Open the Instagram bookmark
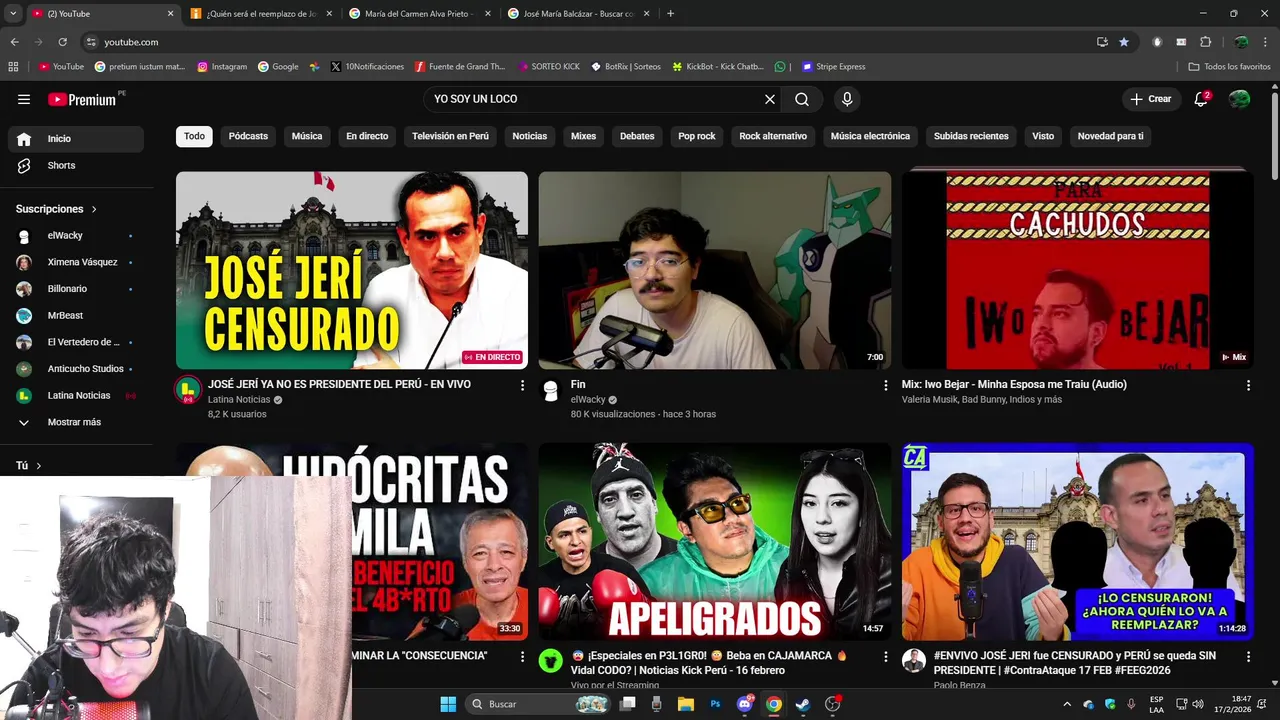The height and width of the screenshot is (720, 1280). [x=222, y=67]
